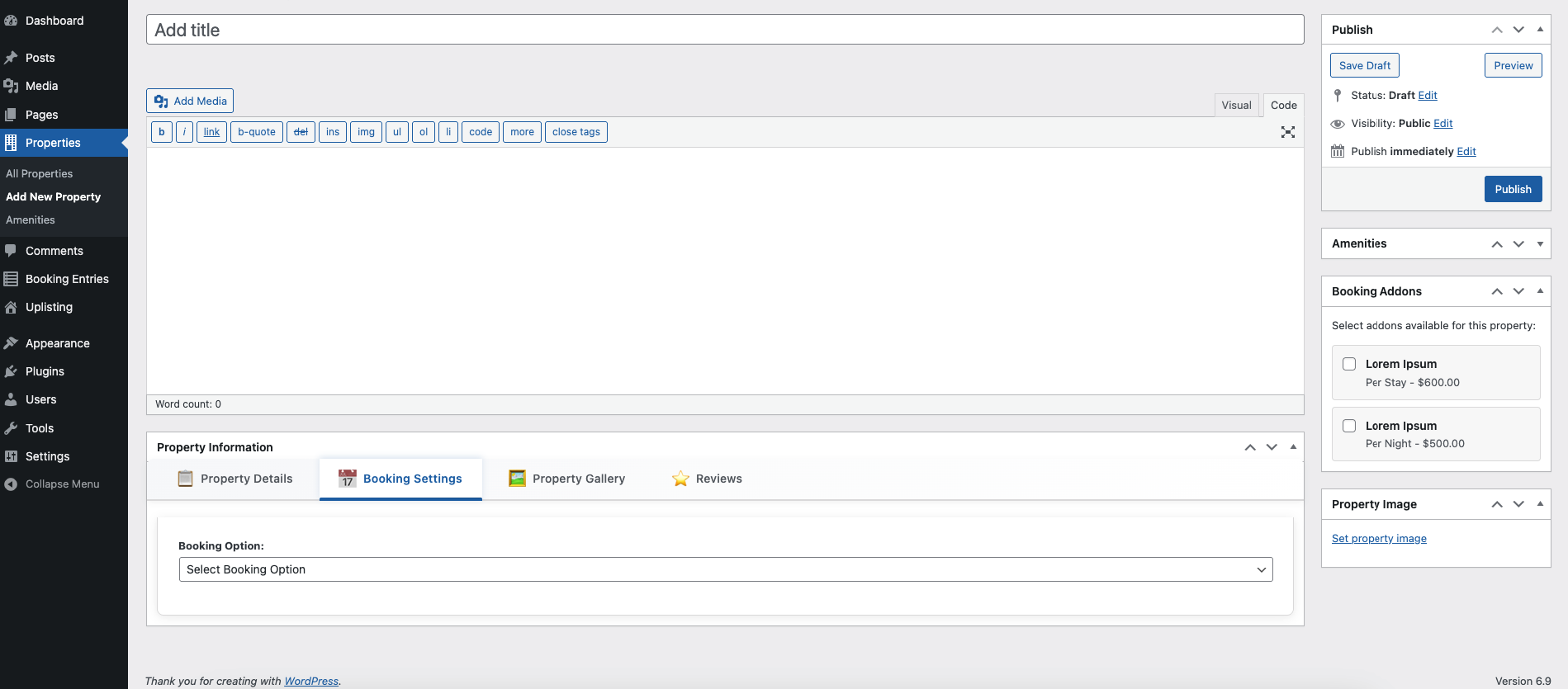This screenshot has width=1568, height=689.
Task: Click the Pages icon in sidebar
Action: point(11,115)
